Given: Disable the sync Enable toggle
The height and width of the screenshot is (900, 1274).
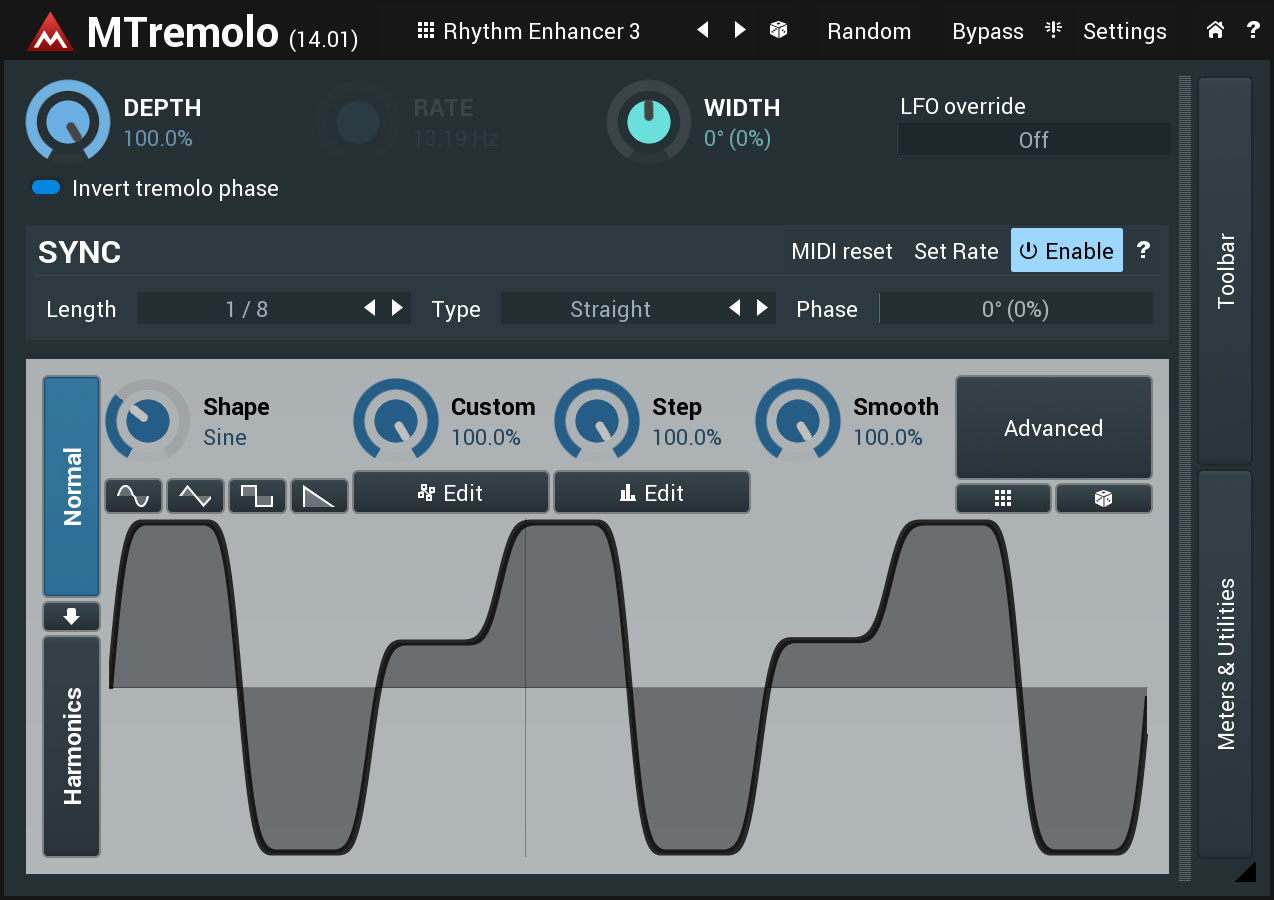Looking at the screenshot, I should tap(1066, 251).
